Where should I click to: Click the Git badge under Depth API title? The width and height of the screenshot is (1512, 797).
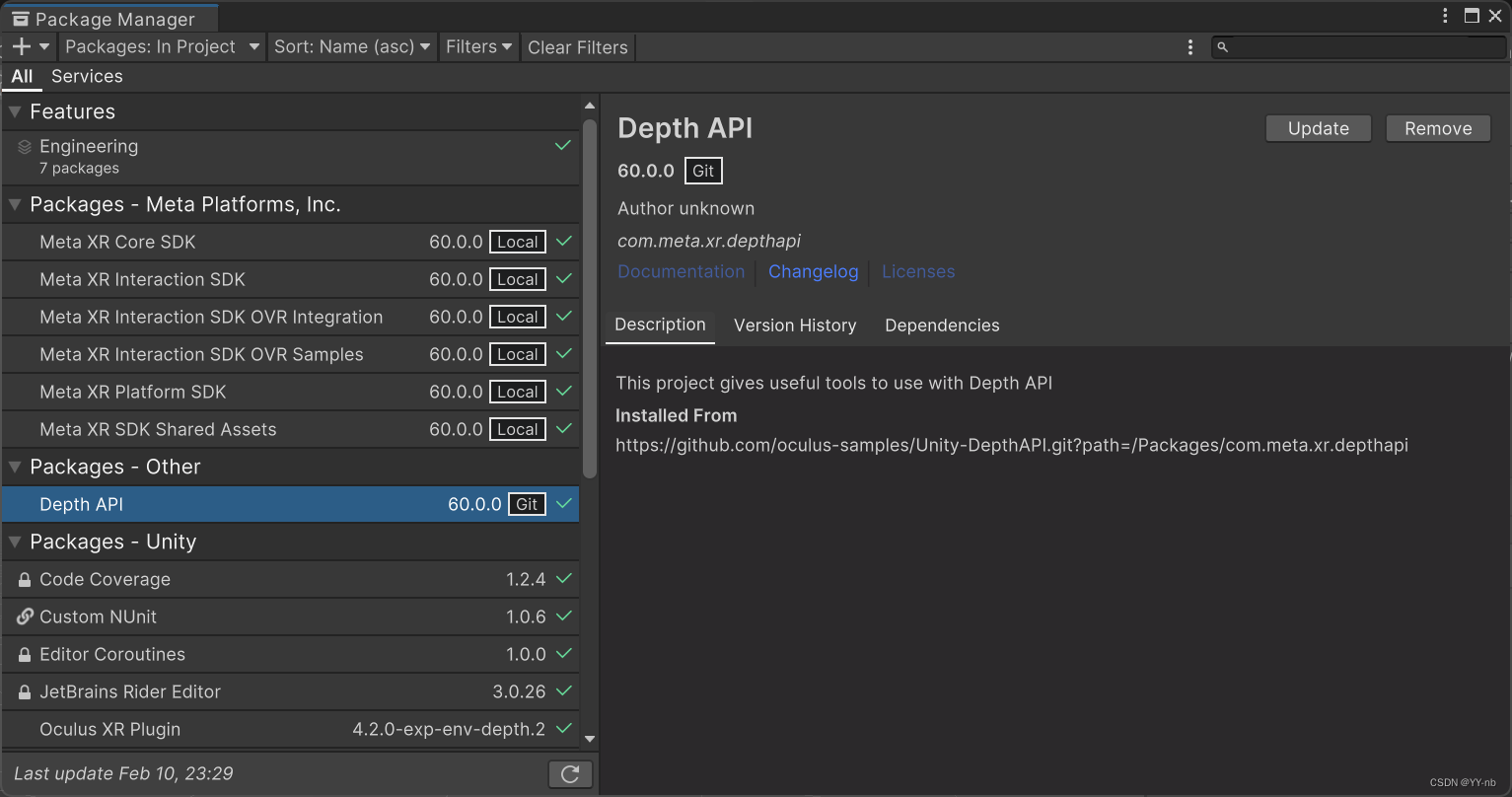[x=703, y=171]
